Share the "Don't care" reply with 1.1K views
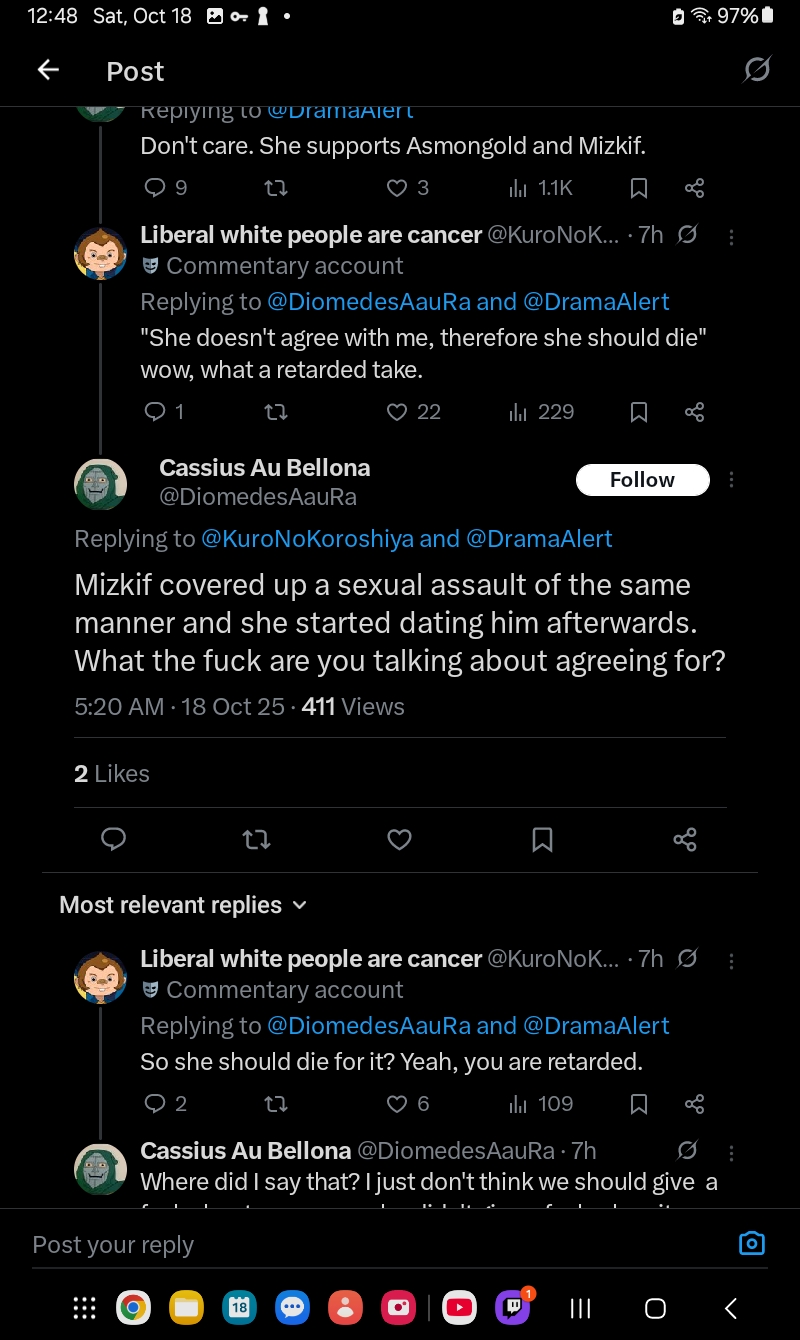This screenshot has height=1340, width=800. pyautogui.click(x=695, y=188)
